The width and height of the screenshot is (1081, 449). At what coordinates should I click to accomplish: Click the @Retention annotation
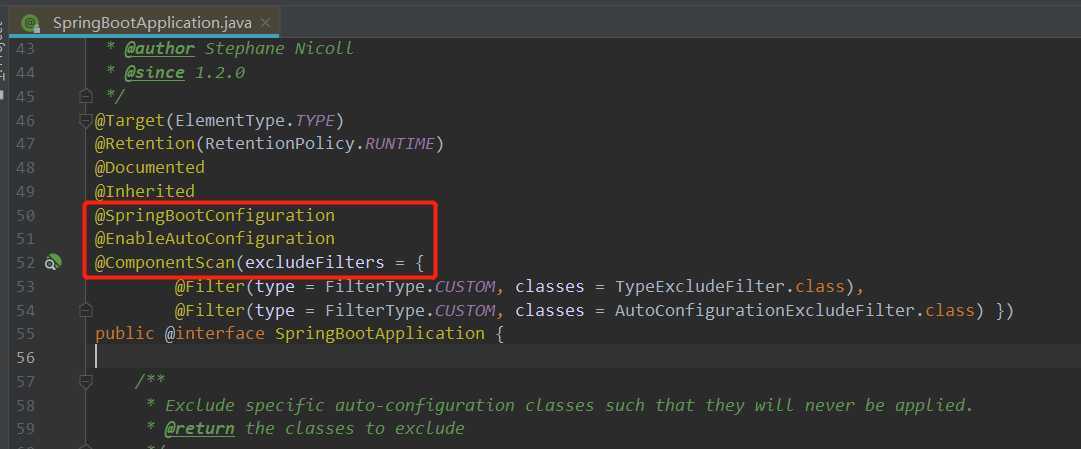[145, 144]
